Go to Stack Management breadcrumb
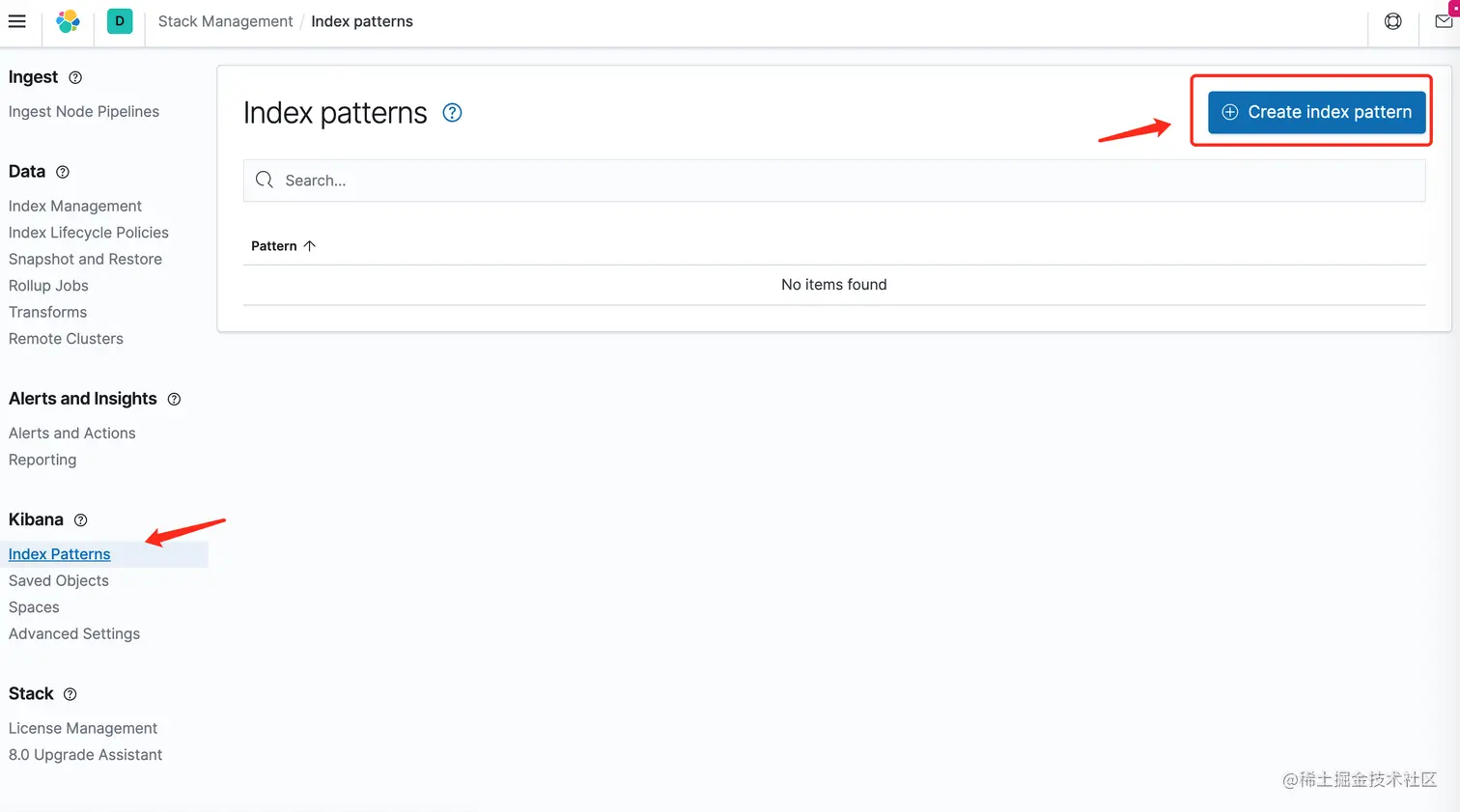This screenshot has height=812, width=1460. 225,21
